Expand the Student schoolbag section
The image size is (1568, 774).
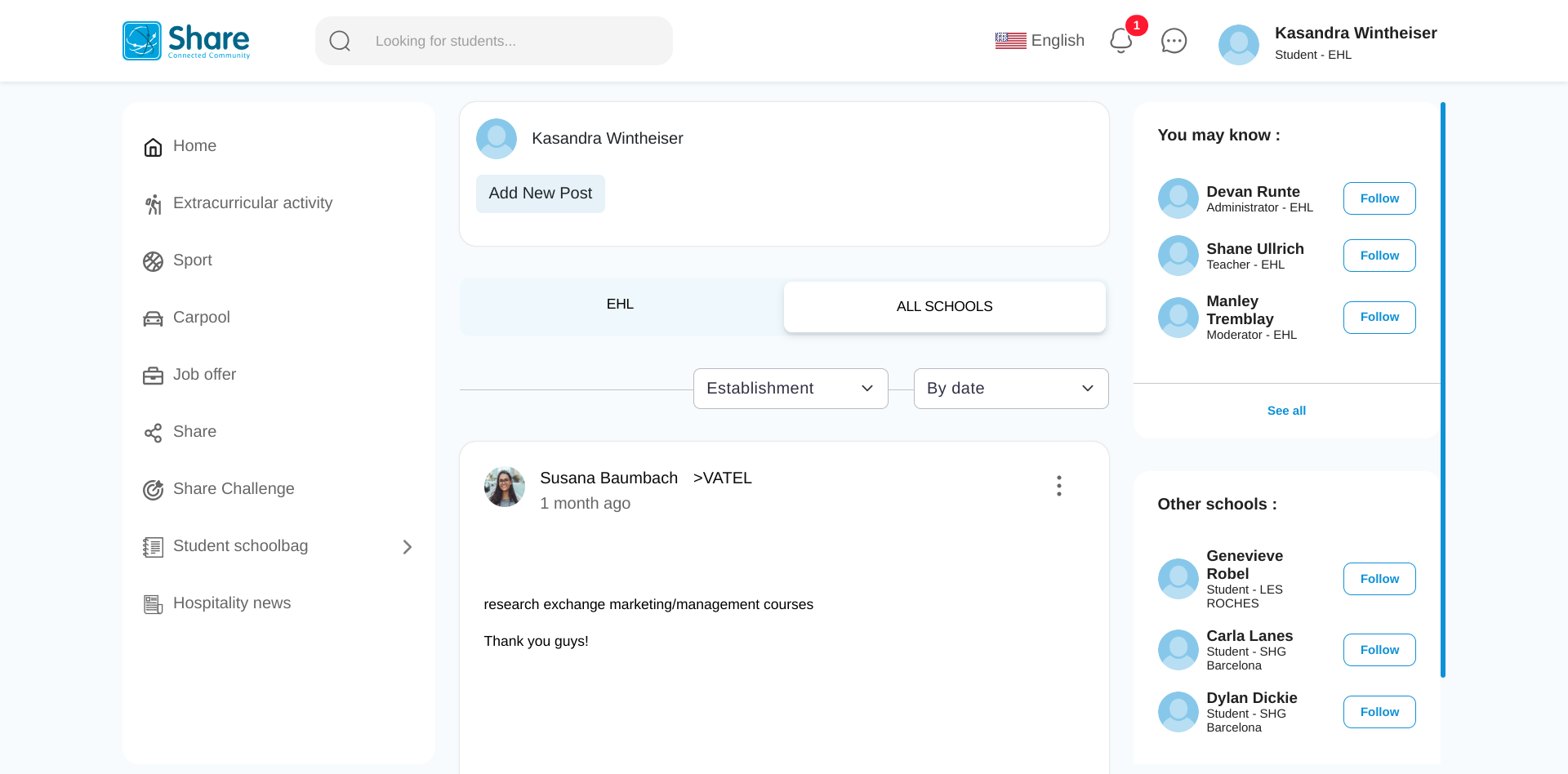coord(408,547)
